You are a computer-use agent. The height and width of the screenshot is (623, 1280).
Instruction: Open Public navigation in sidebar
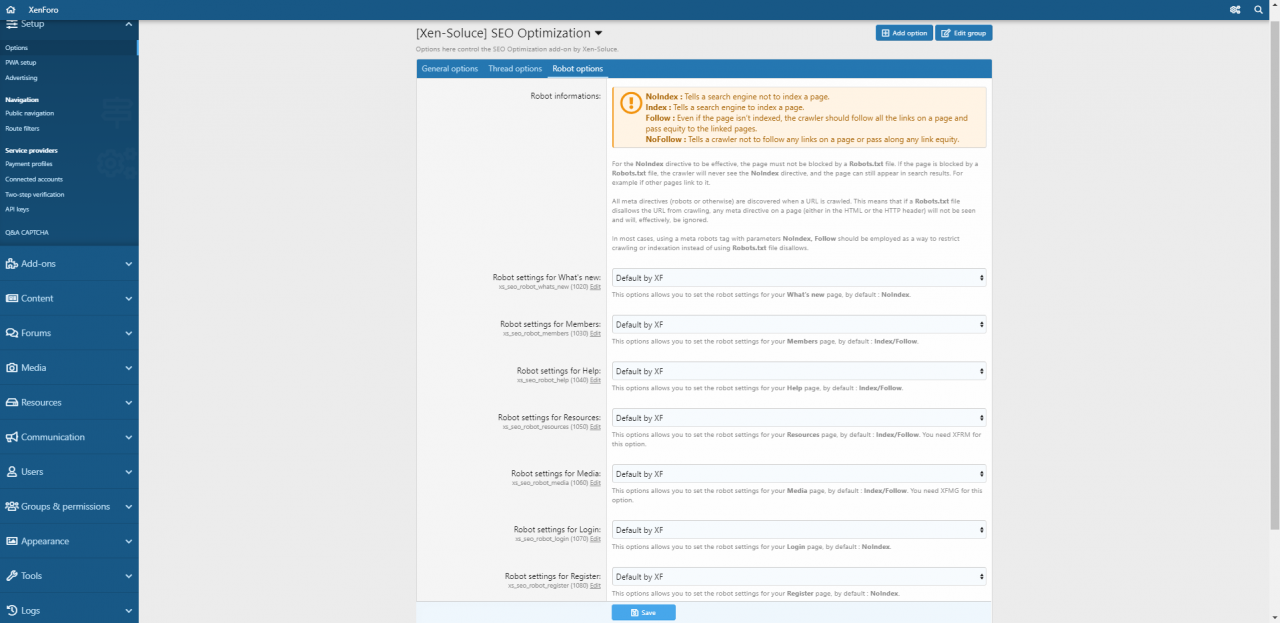click(x=68, y=113)
